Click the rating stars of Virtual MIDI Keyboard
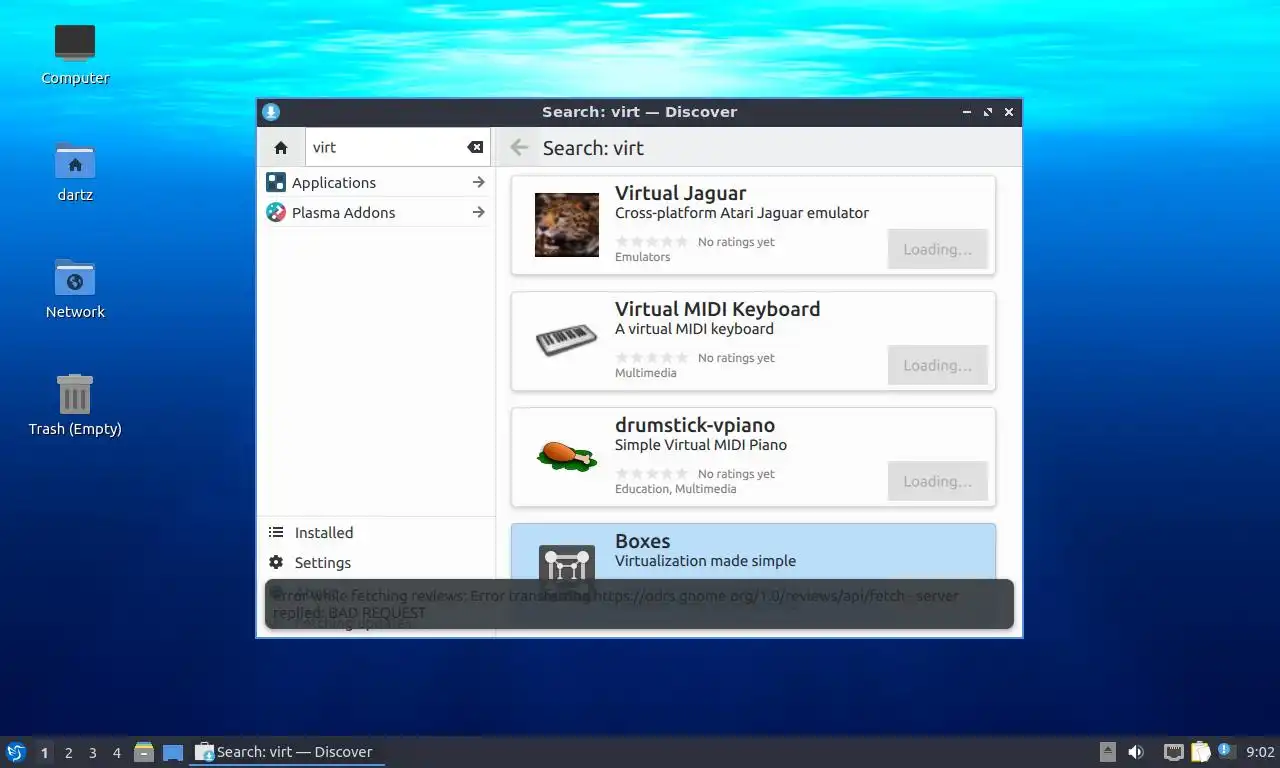The image size is (1280, 768). coord(652,358)
